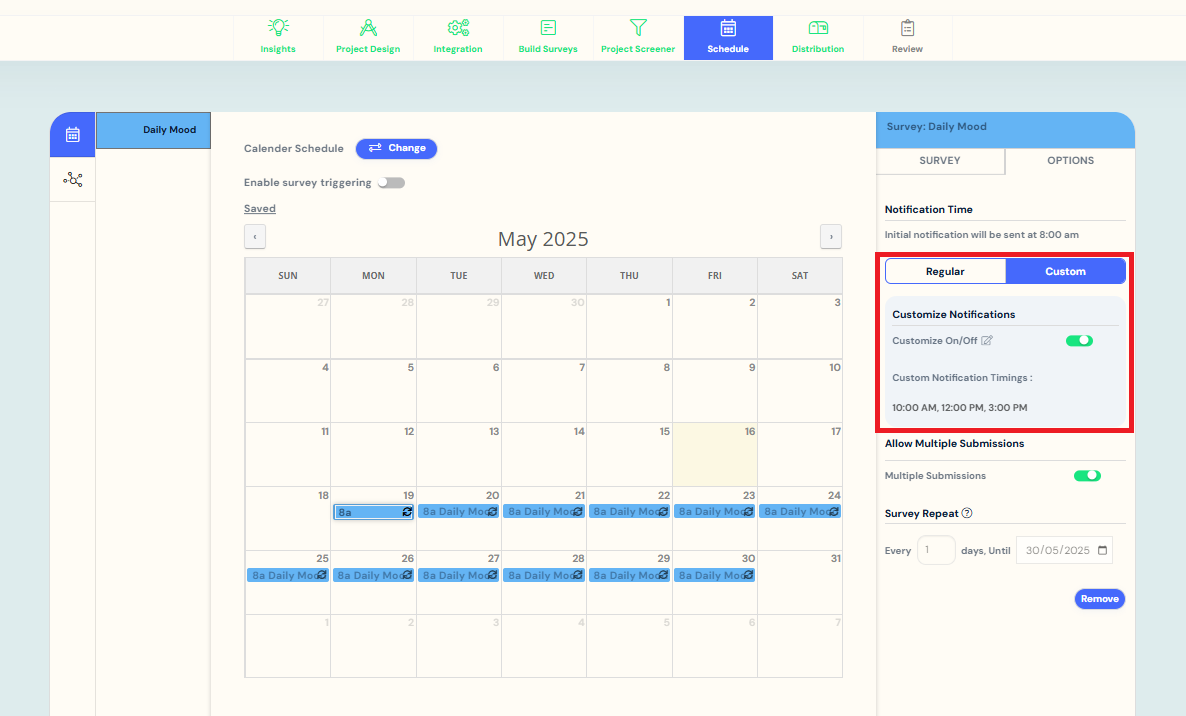Image resolution: width=1186 pixels, height=716 pixels.
Task: Click the custom timings 10:00 AM, 12:00 PM, 3:00 PM
Action: point(960,408)
